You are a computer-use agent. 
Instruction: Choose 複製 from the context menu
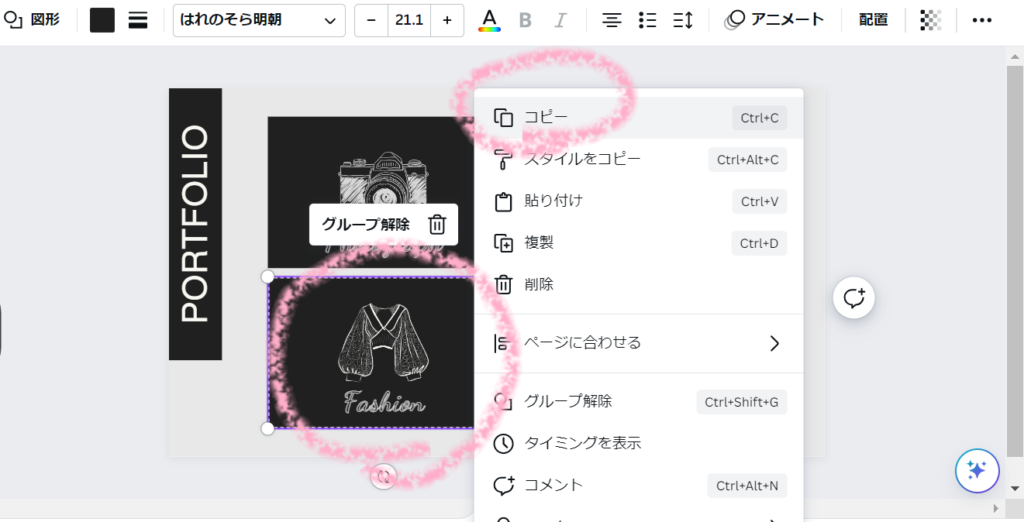[639, 243]
